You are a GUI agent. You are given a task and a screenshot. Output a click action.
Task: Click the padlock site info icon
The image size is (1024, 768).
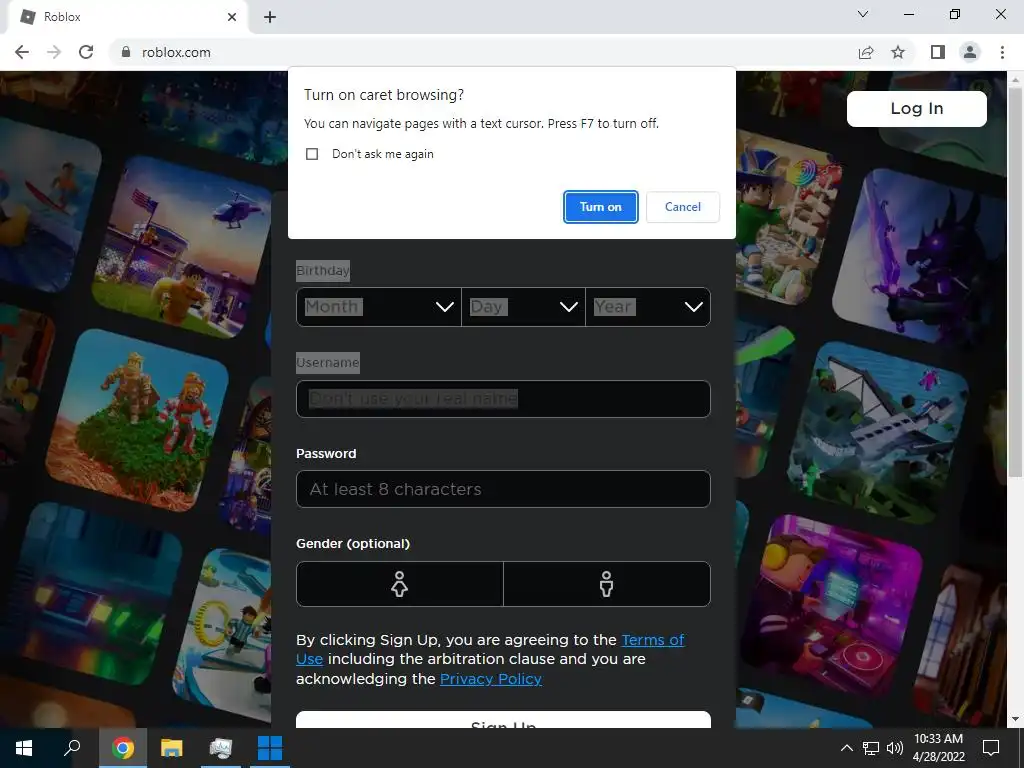126,52
